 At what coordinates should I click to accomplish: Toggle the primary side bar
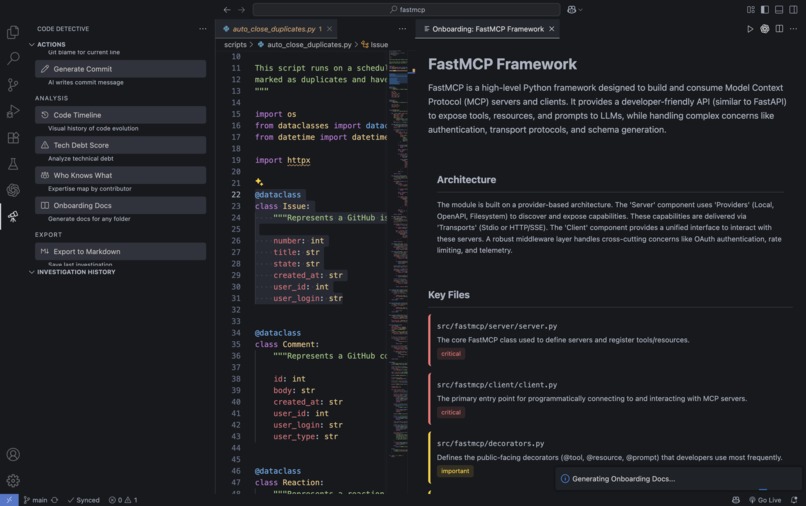[x=765, y=9]
